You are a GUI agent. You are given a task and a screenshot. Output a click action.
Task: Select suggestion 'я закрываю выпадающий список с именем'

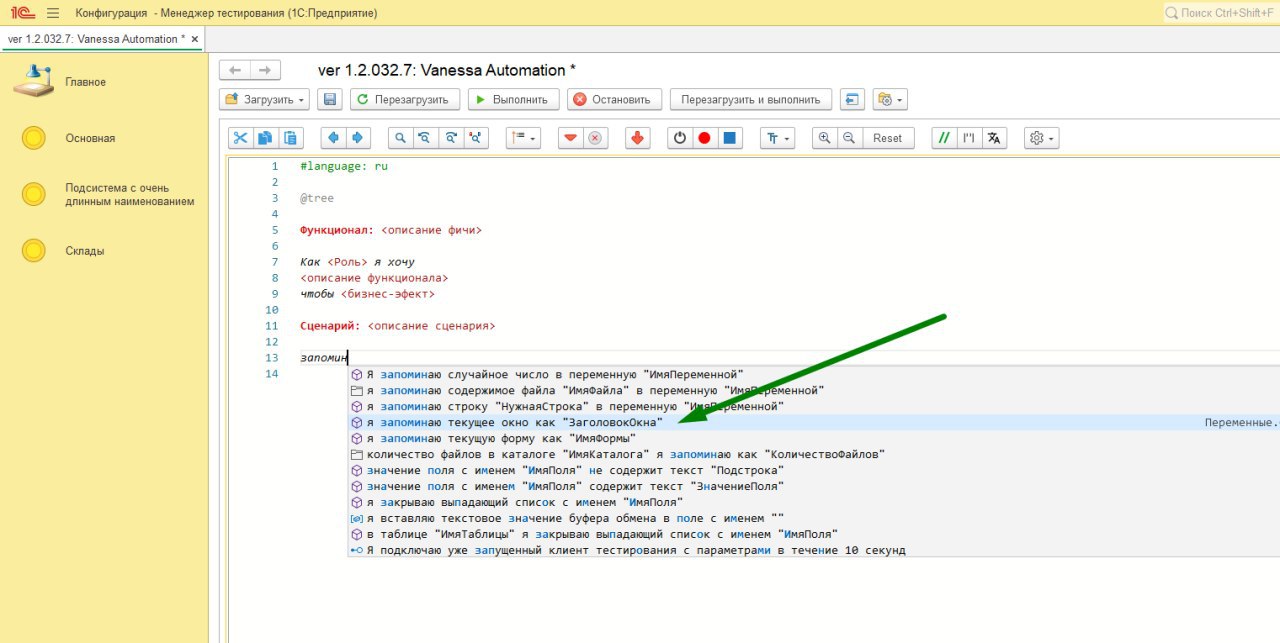coord(814,502)
